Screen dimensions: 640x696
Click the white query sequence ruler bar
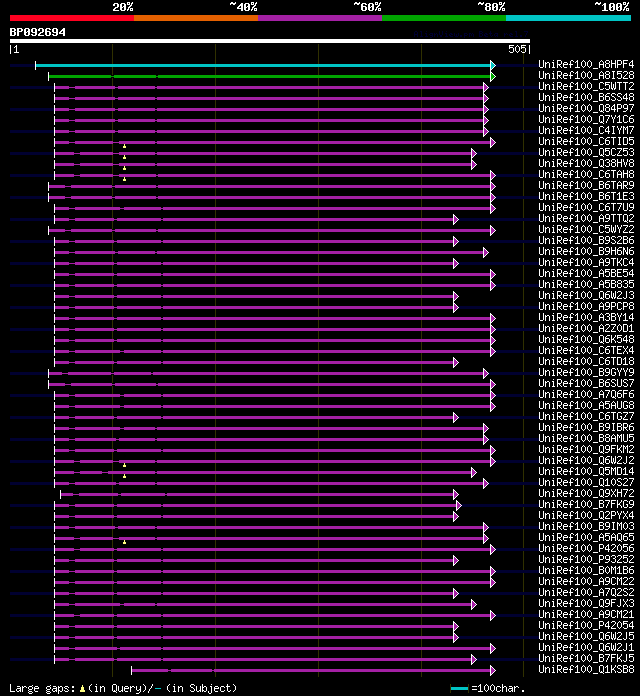(270, 41)
